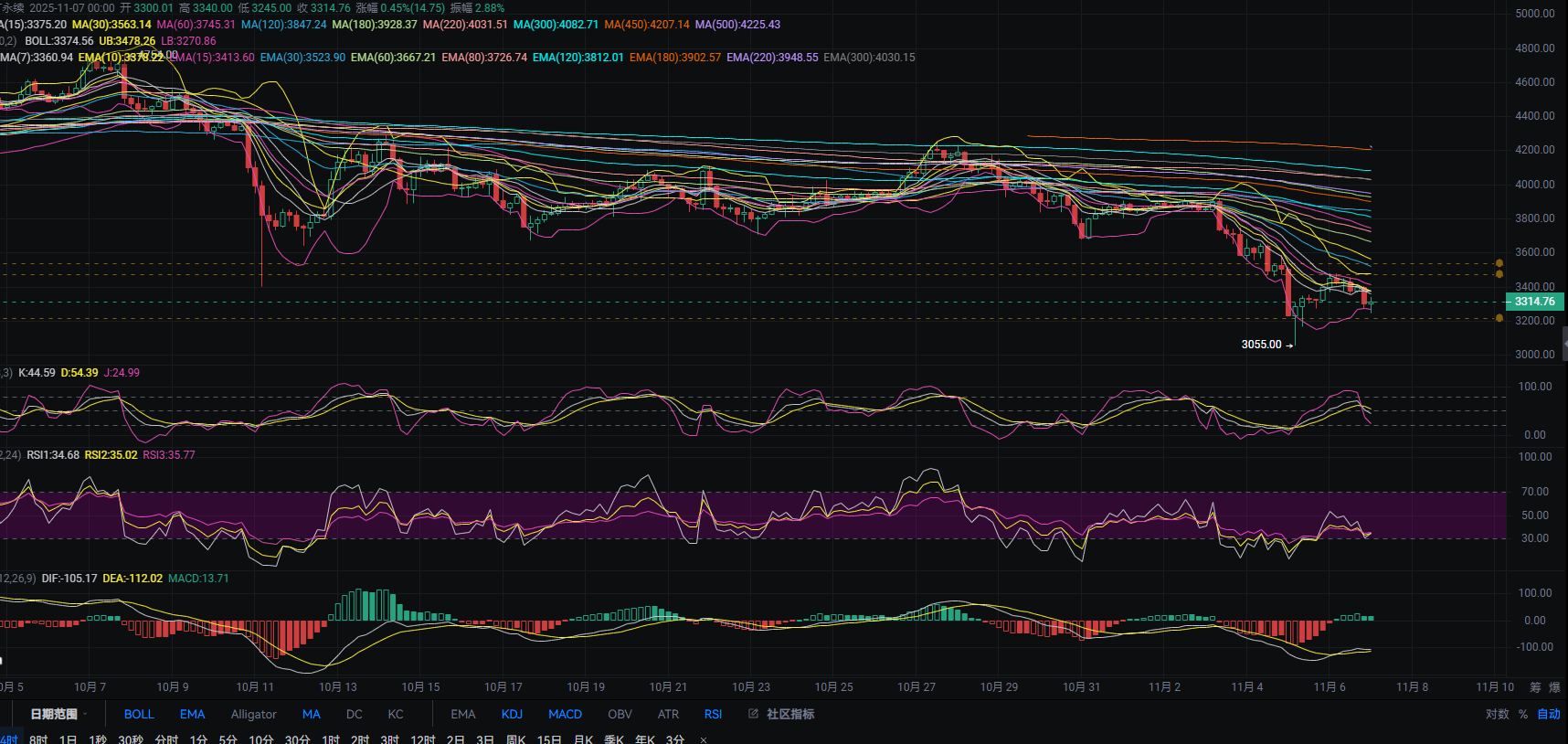Switch price axis to % percentage mode
The height and width of the screenshot is (744, 1568).
tap(1523, 714)
